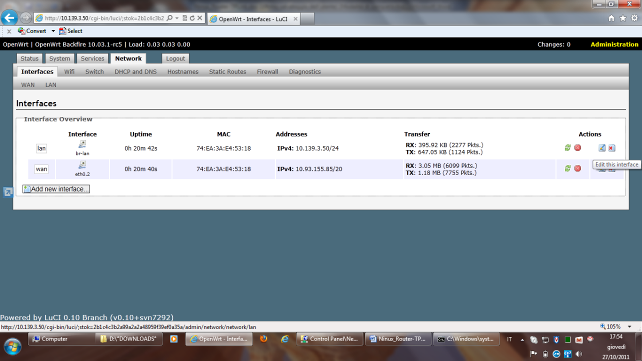Open the Wifi subtab
Screen dimensions: 642x361
69,72
